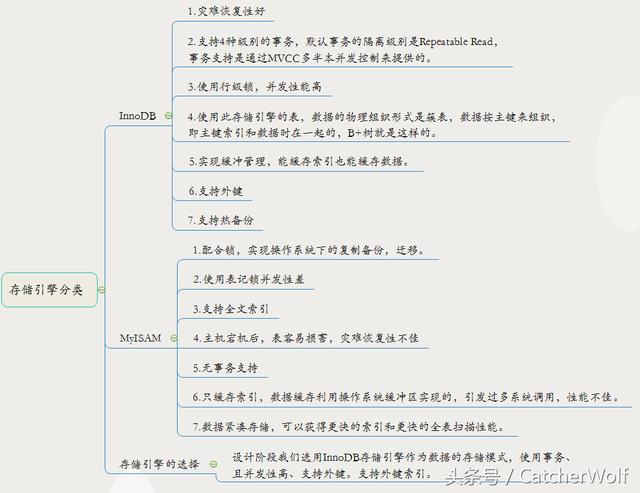This screenshot has width=640, height=493.
Task: Click the 5.实现缓冲管理 subtopic
Action: coord(297,160)
